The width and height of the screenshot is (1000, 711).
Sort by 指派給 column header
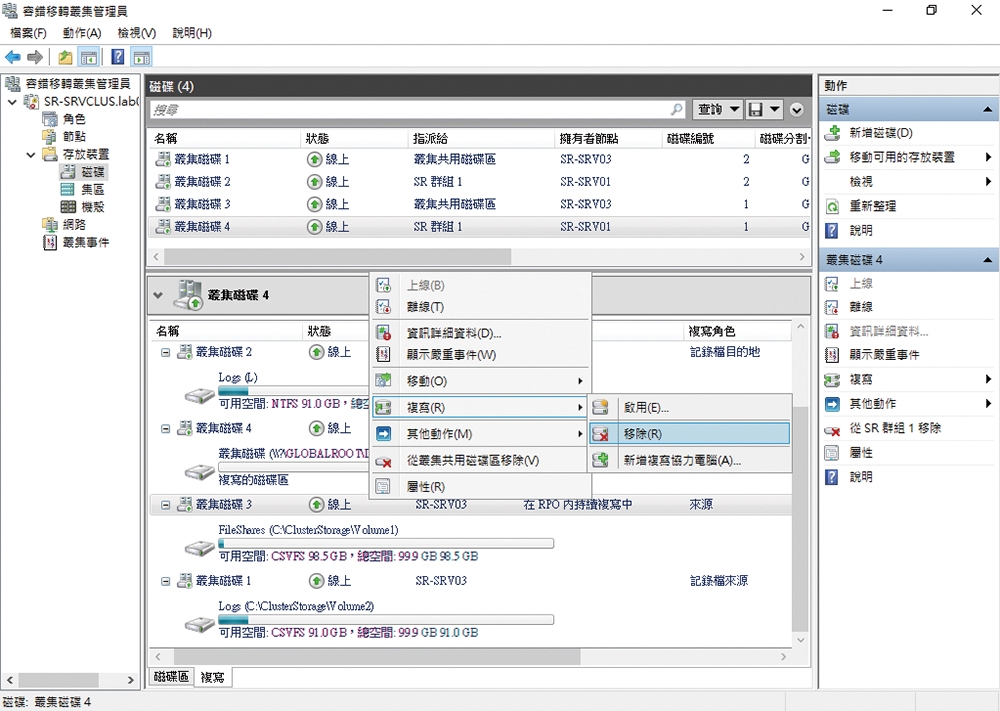tap(482, 138)
